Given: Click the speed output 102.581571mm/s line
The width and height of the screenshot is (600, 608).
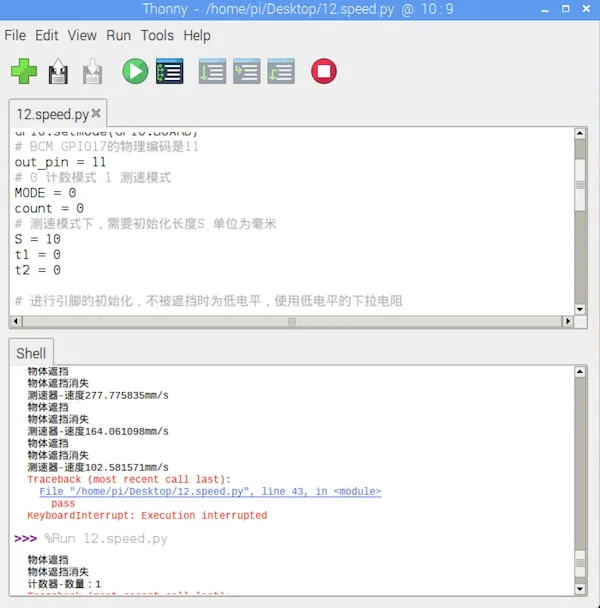Looking at the screenshot, I should pyautogui.click(x=98, y=467).
